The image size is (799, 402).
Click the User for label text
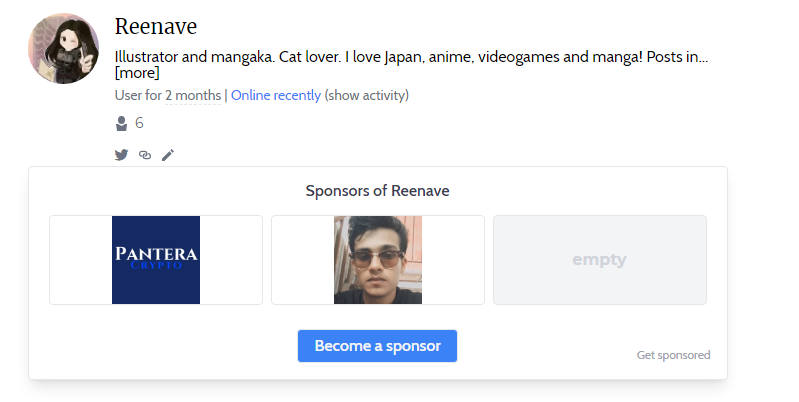click(138, 95)
